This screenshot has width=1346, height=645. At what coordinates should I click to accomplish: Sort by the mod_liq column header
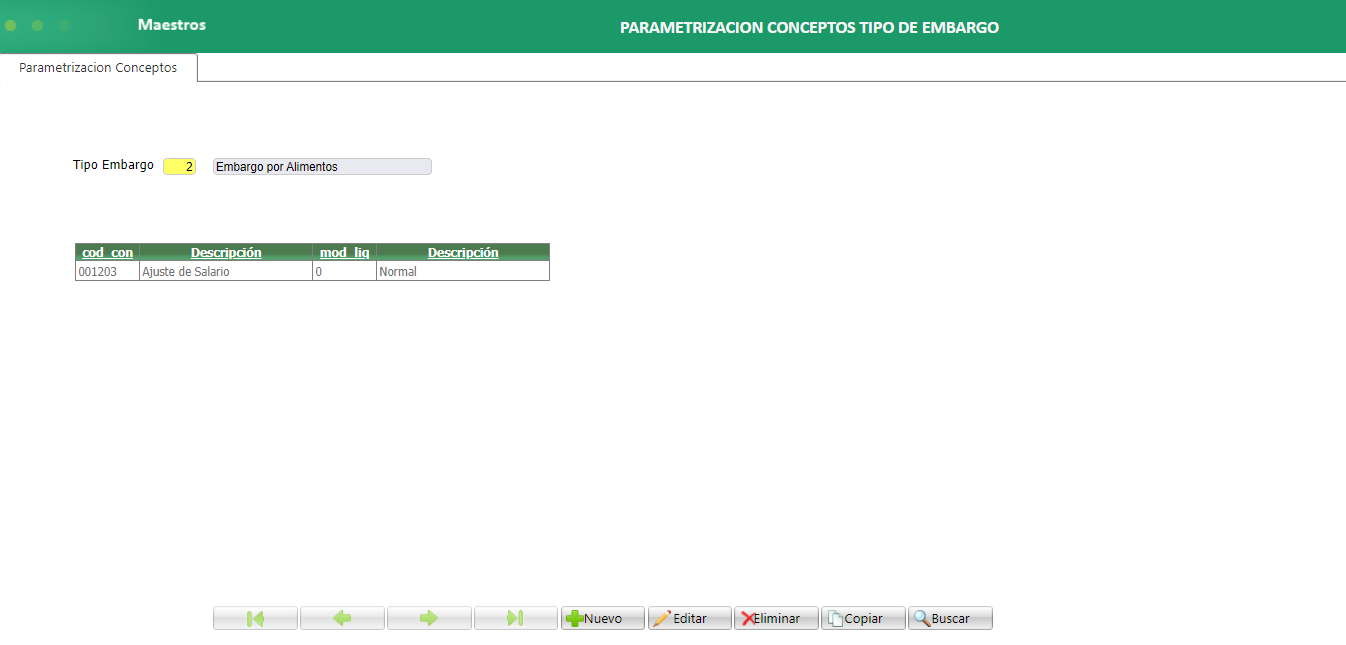[344, 252]
